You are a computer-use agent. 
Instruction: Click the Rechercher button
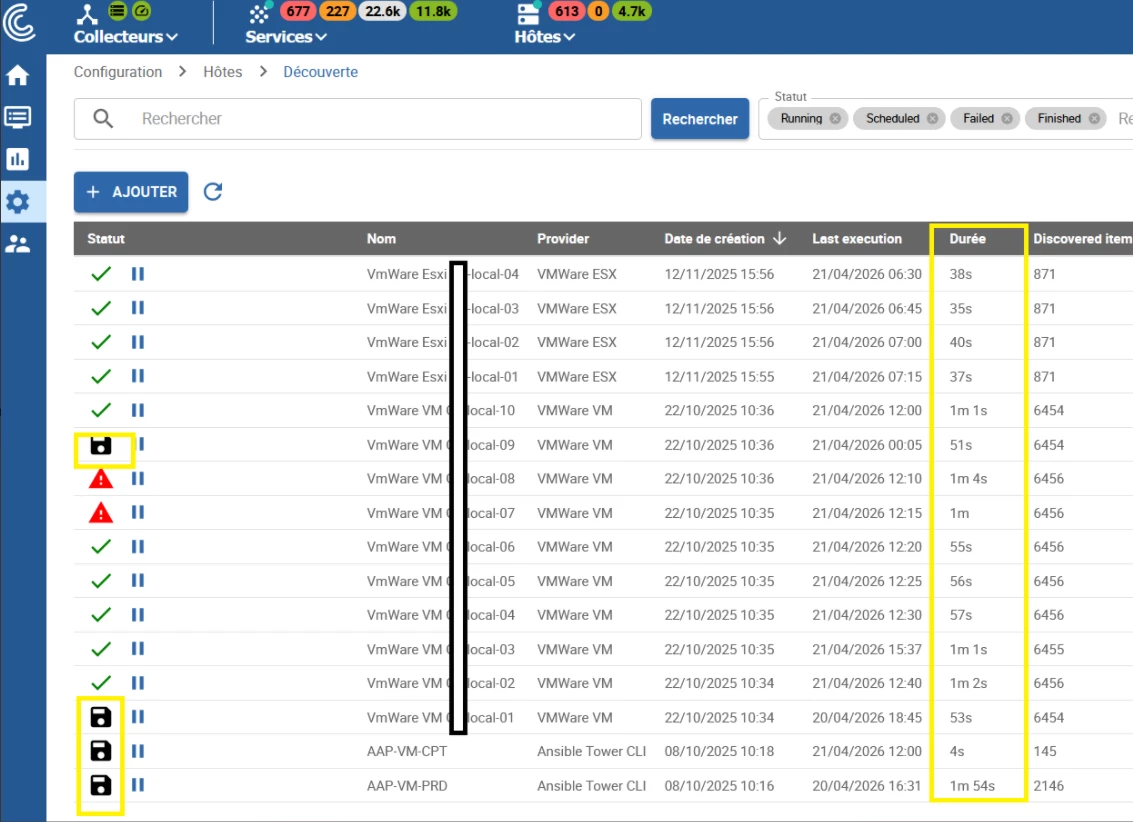[699, 118]
